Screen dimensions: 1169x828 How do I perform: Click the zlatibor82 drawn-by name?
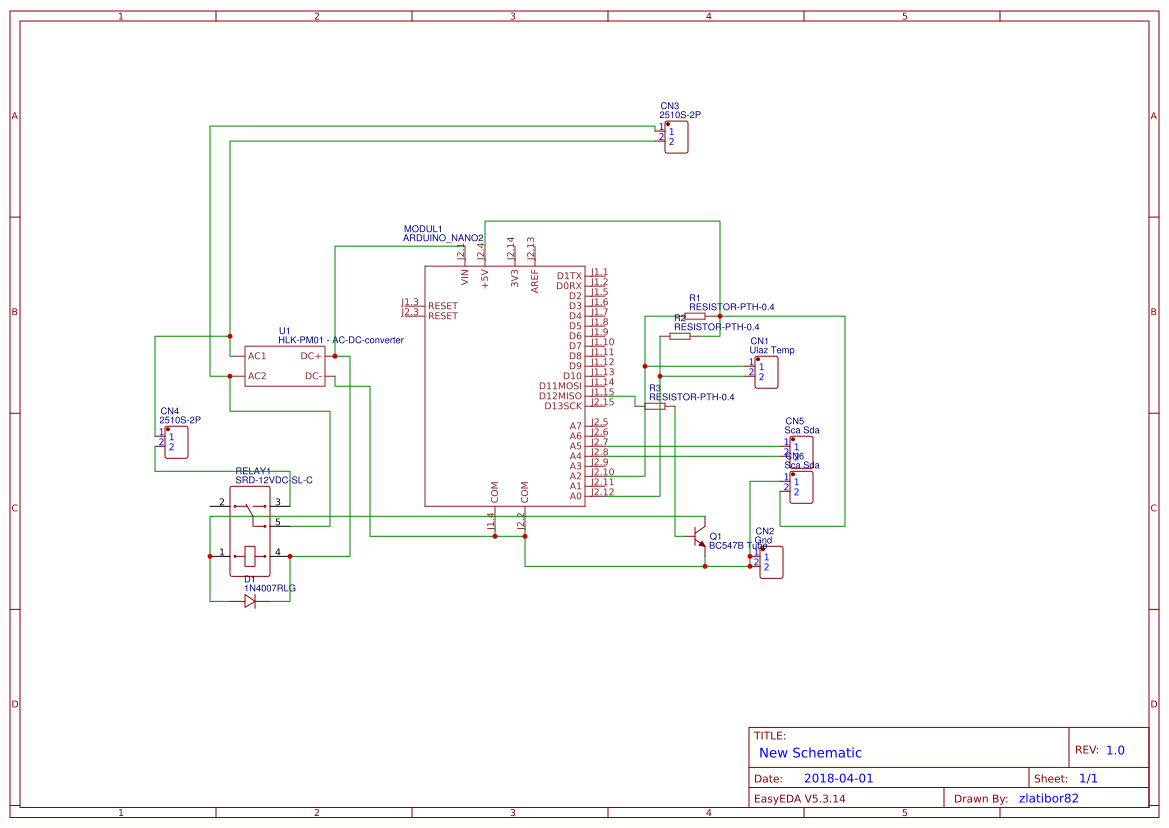click(x=1050, y=797)
